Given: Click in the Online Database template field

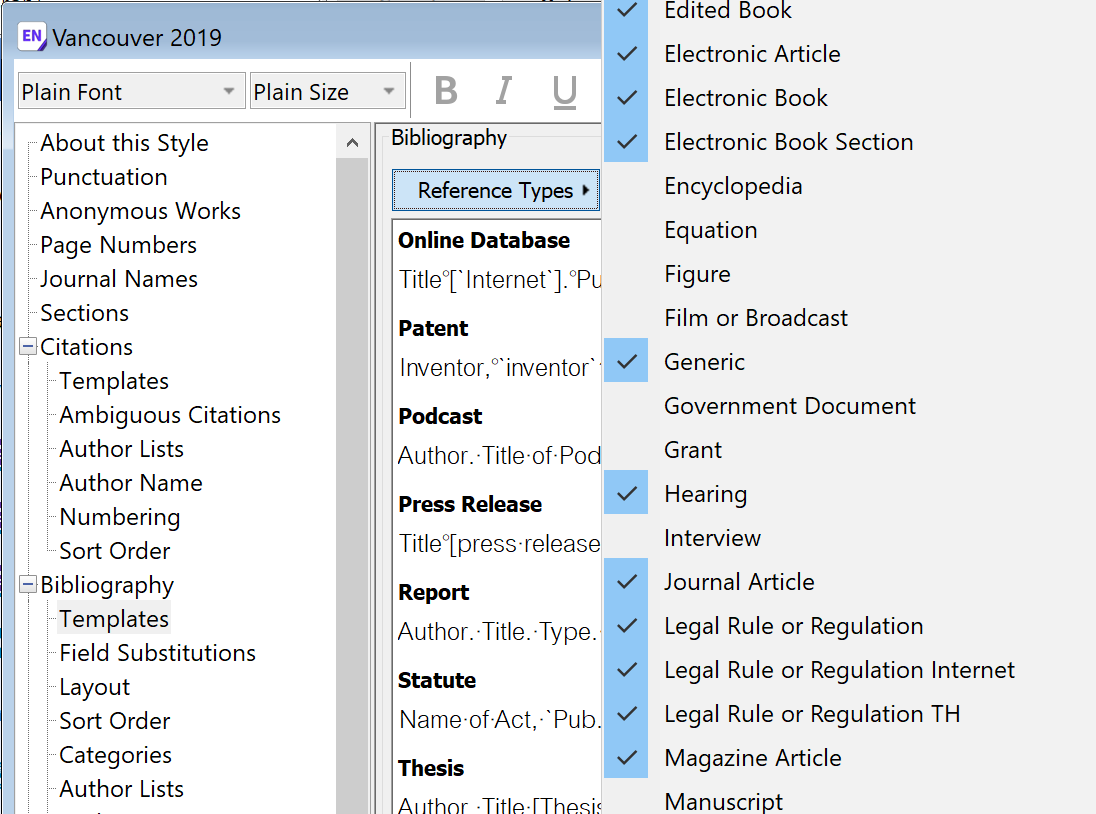Looking at the screenshot, I should point(499,280).
